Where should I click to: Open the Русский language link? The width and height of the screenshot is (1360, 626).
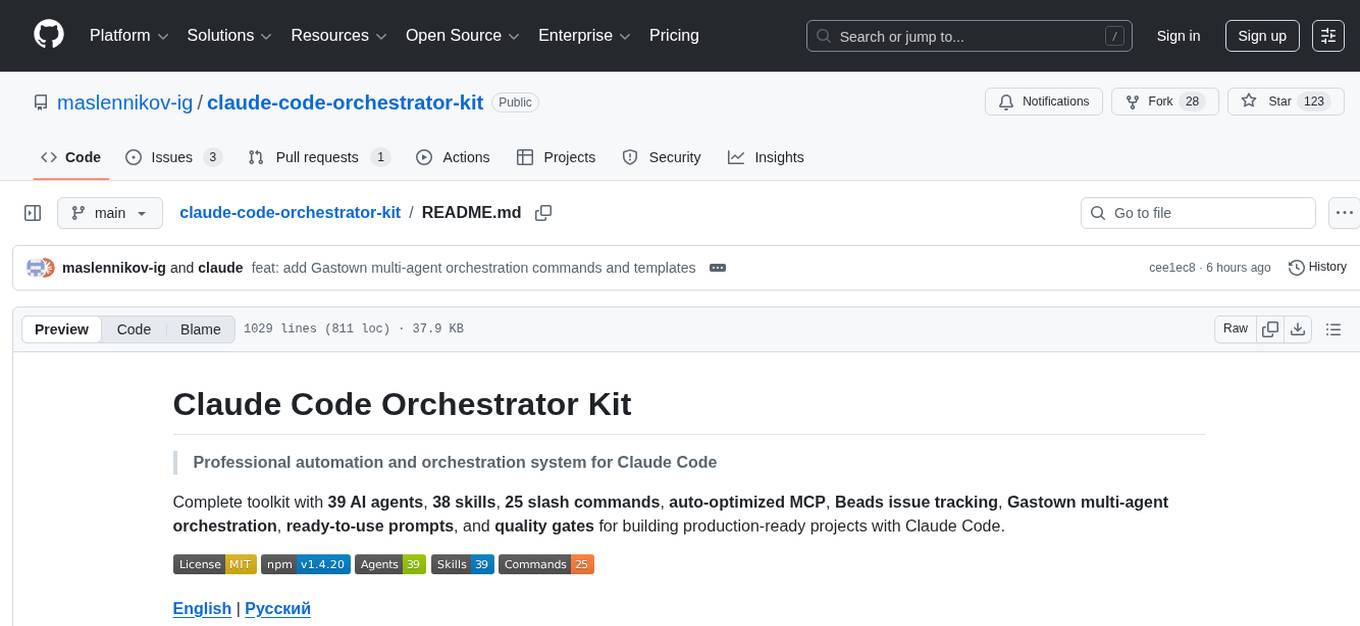(277, 608)
